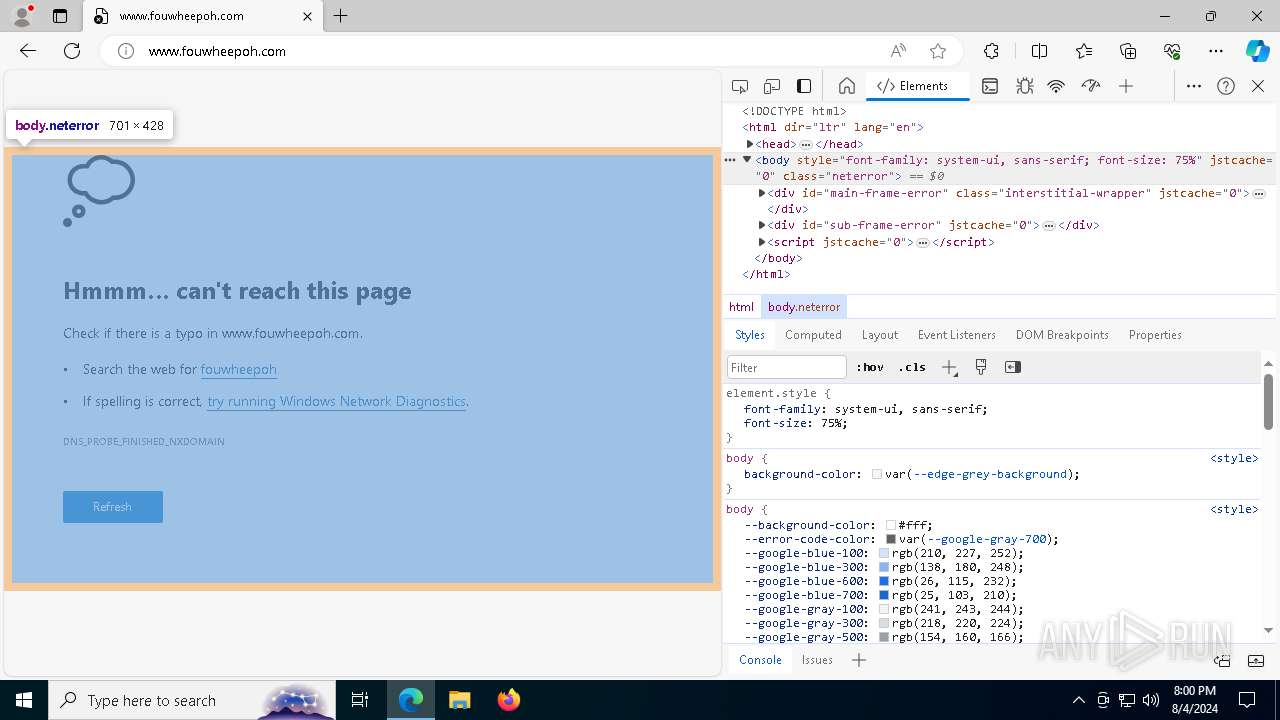Click try running Windows Network Diagnostics link
The width and height of the screenshot is (1280, 720).
[337, 401]
